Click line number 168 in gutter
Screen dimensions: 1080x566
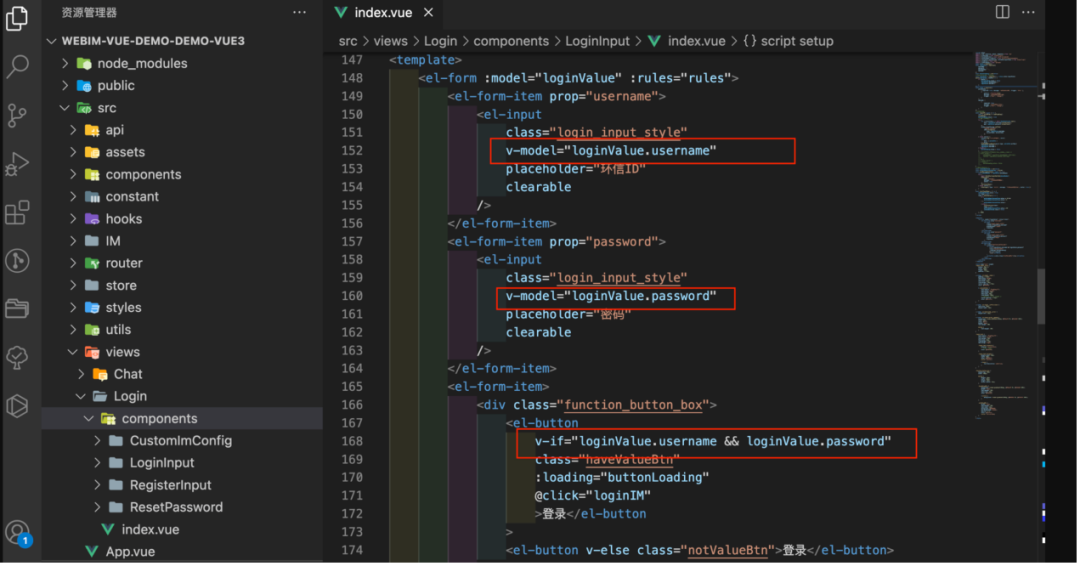click(x=352, y=441)
